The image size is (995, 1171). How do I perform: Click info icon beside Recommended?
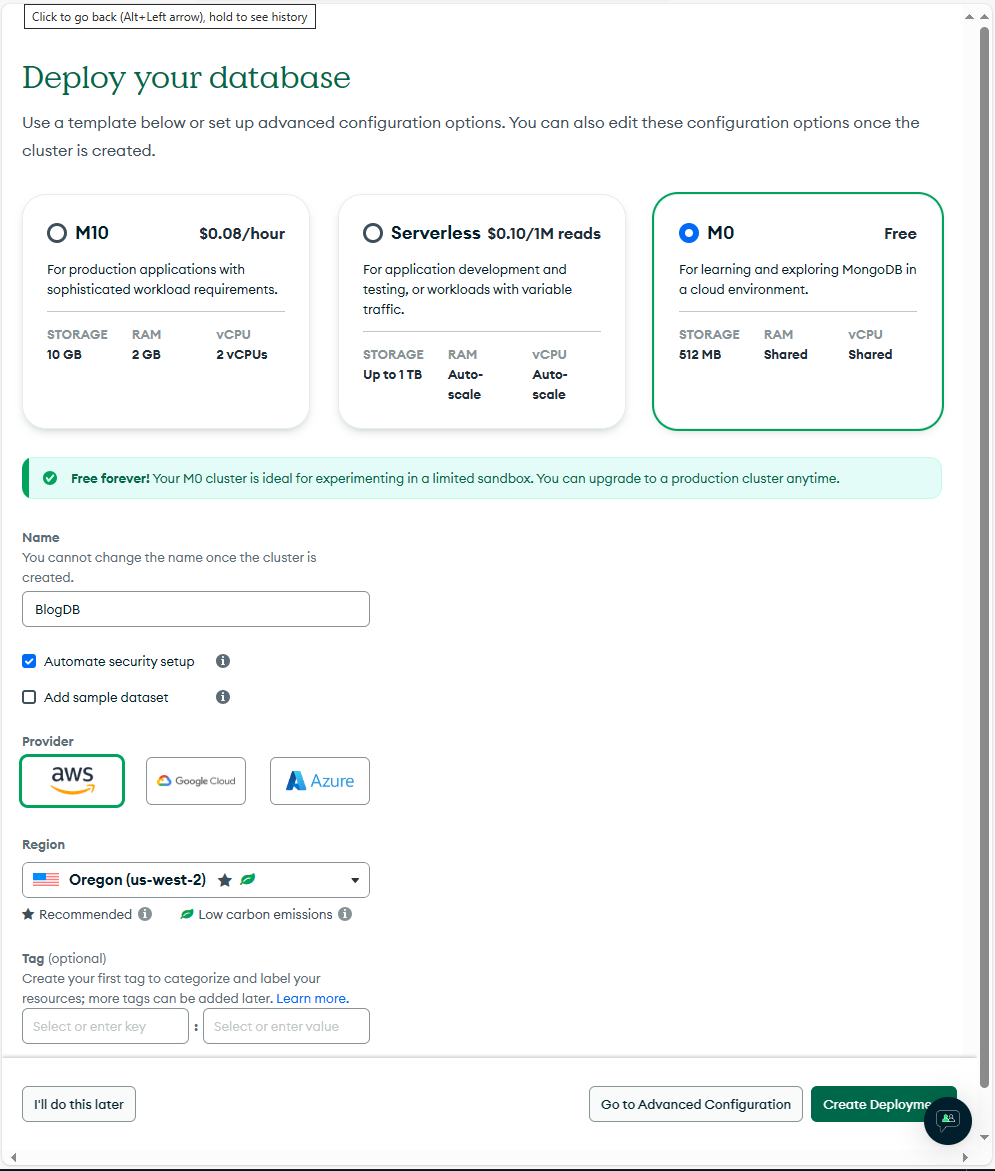(x=145, y=914)
